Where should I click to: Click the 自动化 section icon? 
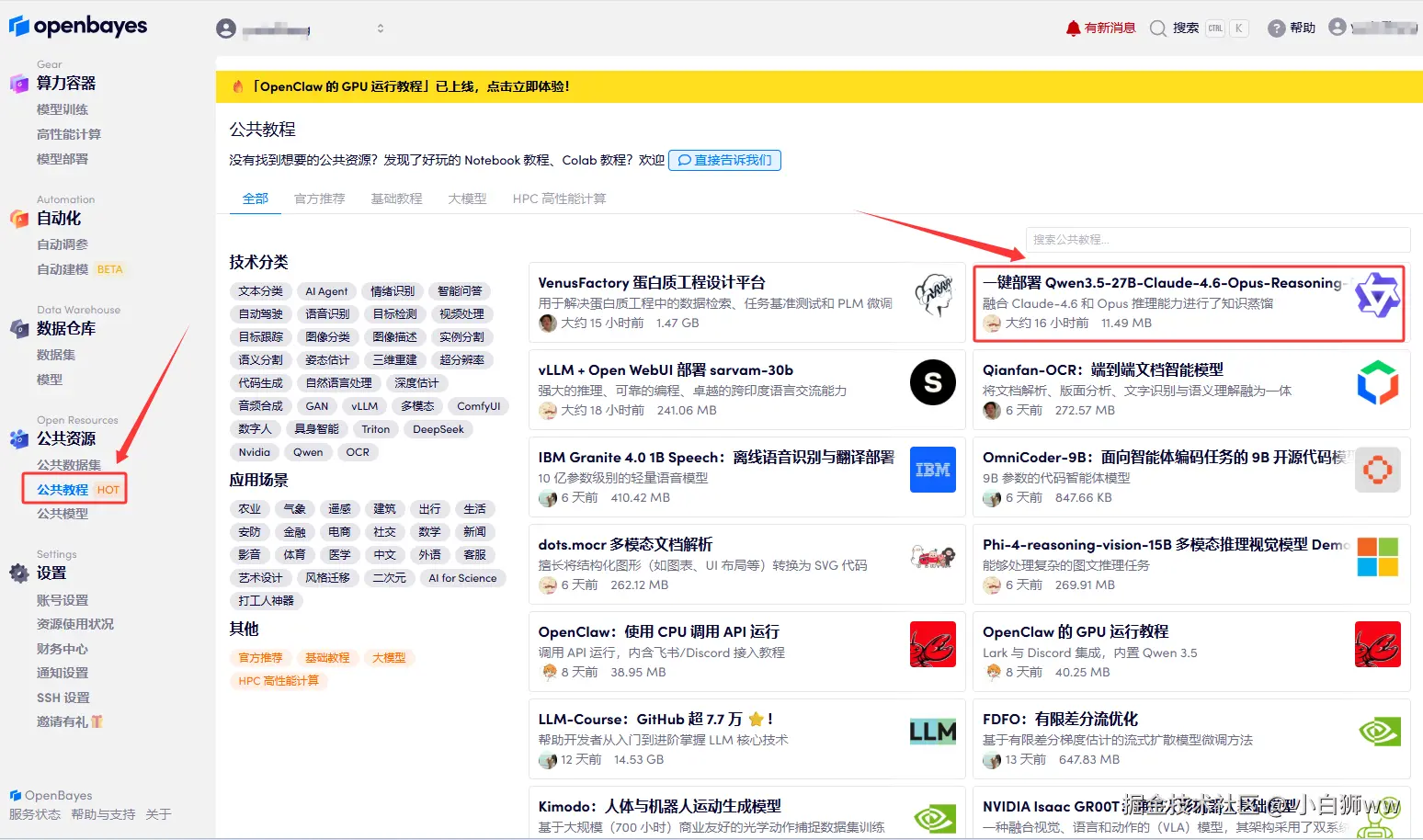coord(19,219)
